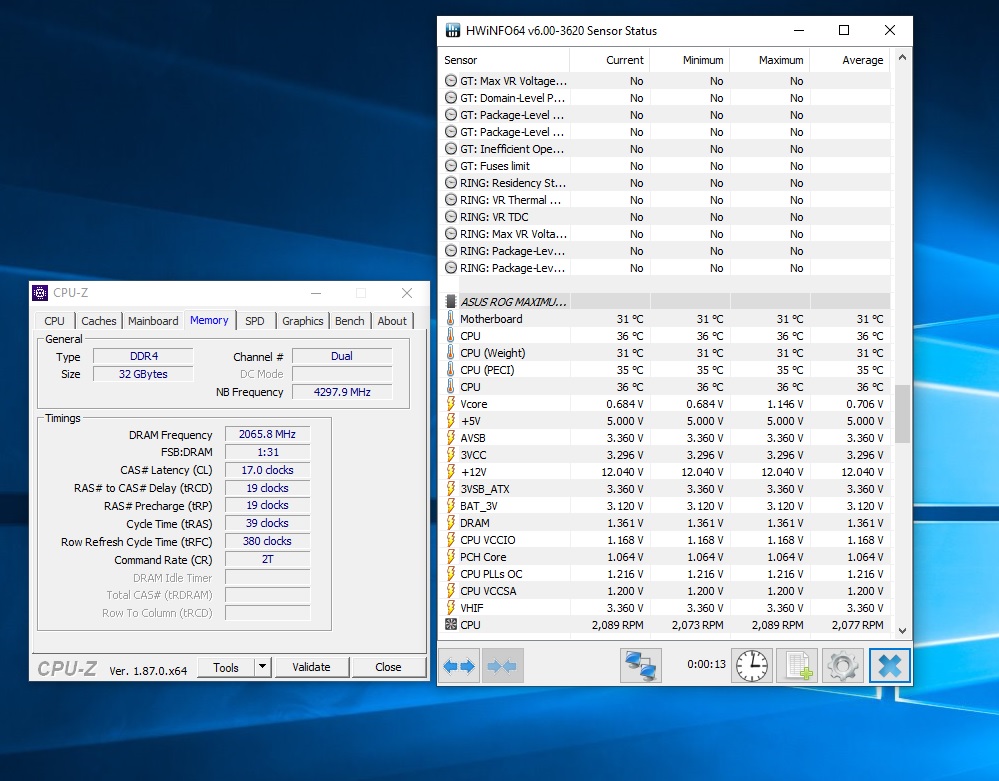This screenshot has width=999, height=781.
Task: Click the Maximum column header
Action: (x=770, y=60)
